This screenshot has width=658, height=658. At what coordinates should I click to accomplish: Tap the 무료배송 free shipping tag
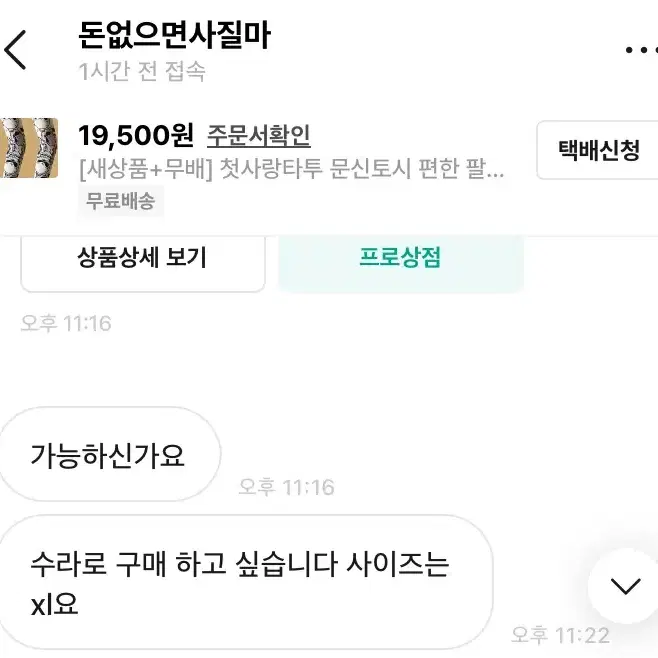tap(120, 201)
